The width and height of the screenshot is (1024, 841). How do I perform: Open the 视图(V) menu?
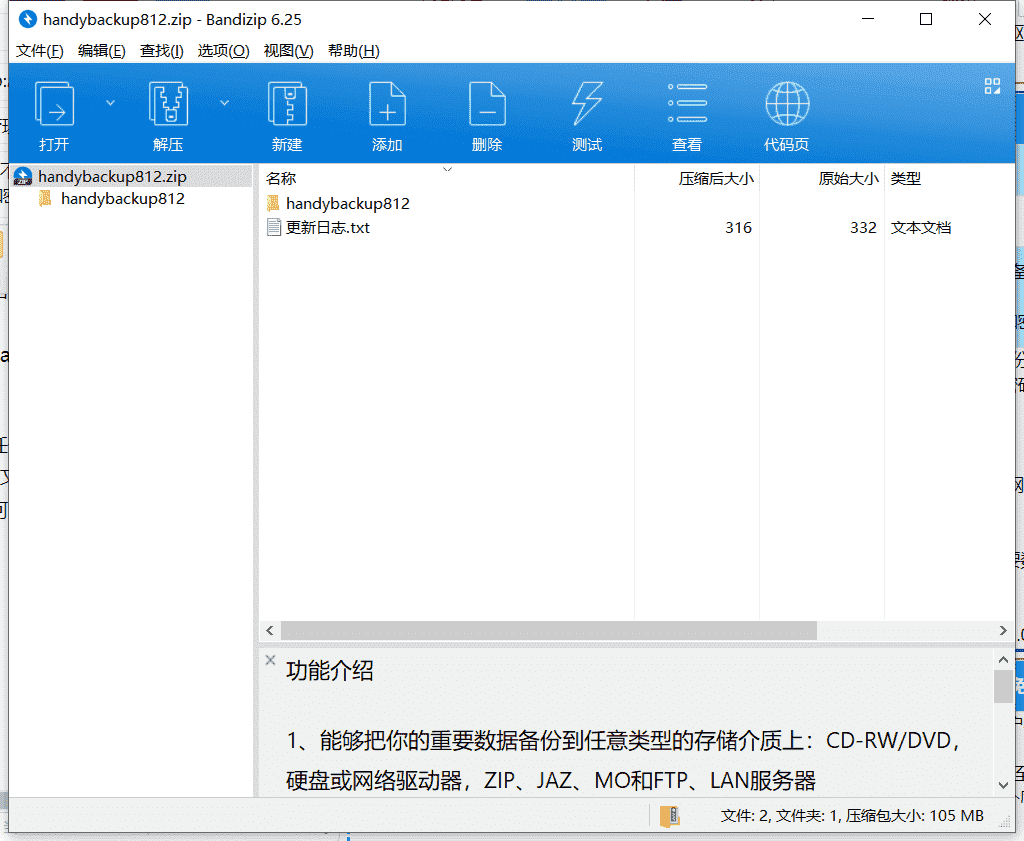[x=288, y=51]
